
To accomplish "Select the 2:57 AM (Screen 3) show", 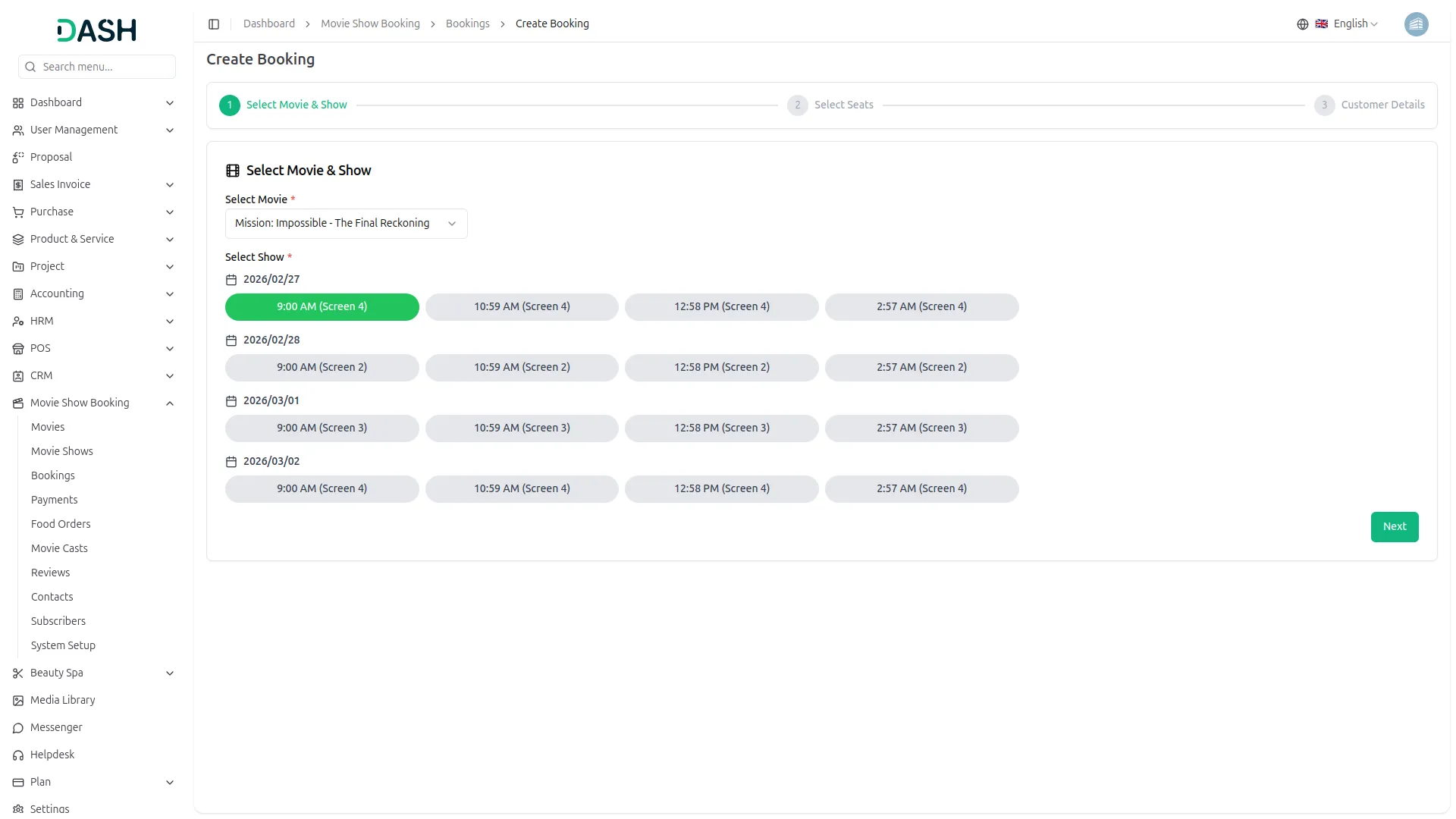I will pos(921,428).
